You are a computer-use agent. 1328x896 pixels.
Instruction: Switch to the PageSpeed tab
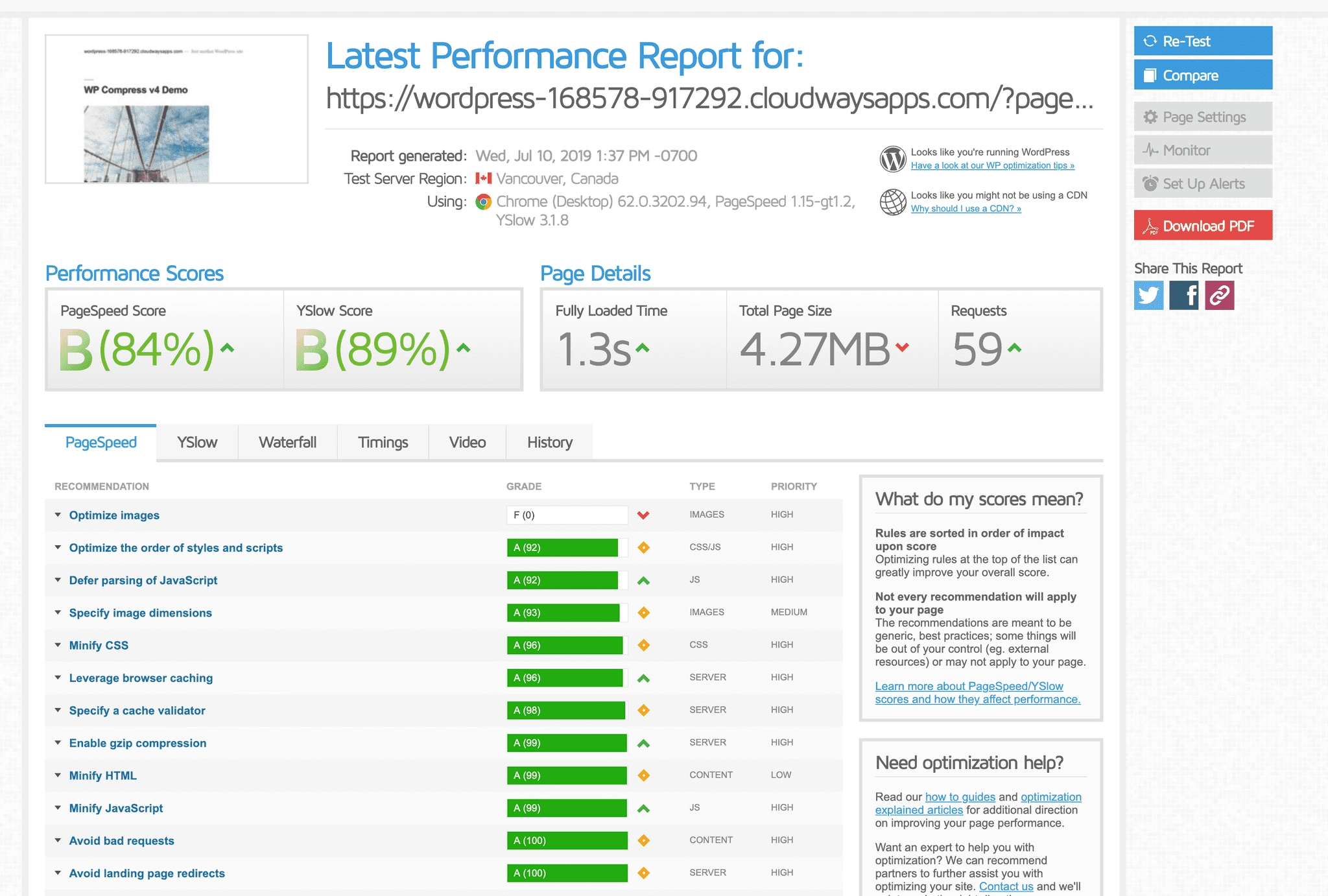tap(101, 443)
